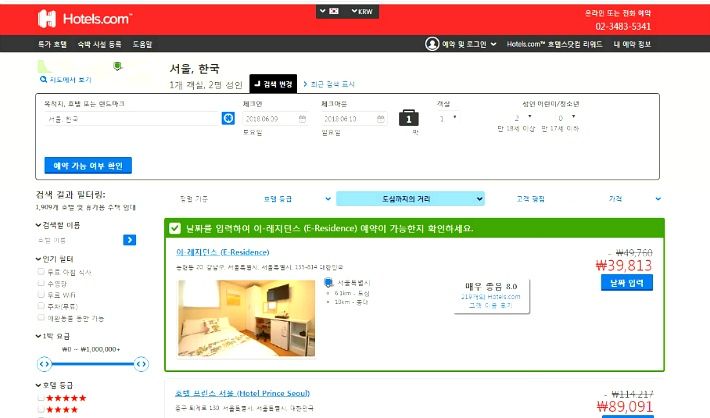The height and width of the screenshot is (418, 710).
Task: Collapse the hotel name search filter
Action: tap(58, 225)
